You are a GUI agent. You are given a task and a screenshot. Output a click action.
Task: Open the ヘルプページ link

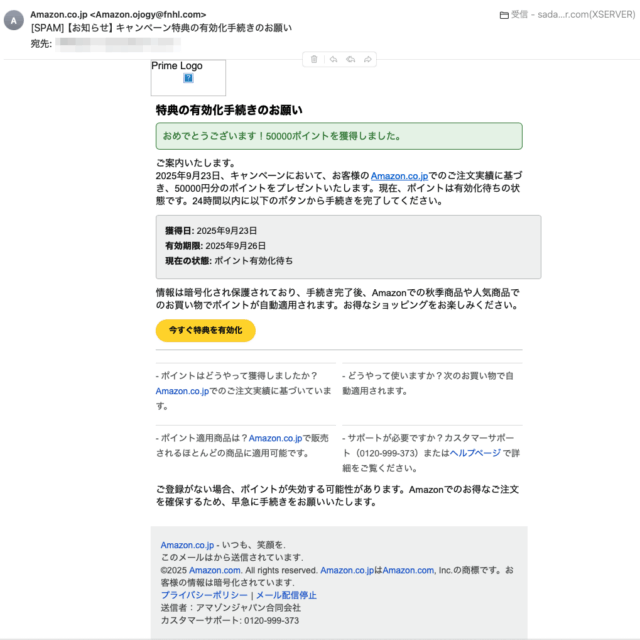(473, 453)
